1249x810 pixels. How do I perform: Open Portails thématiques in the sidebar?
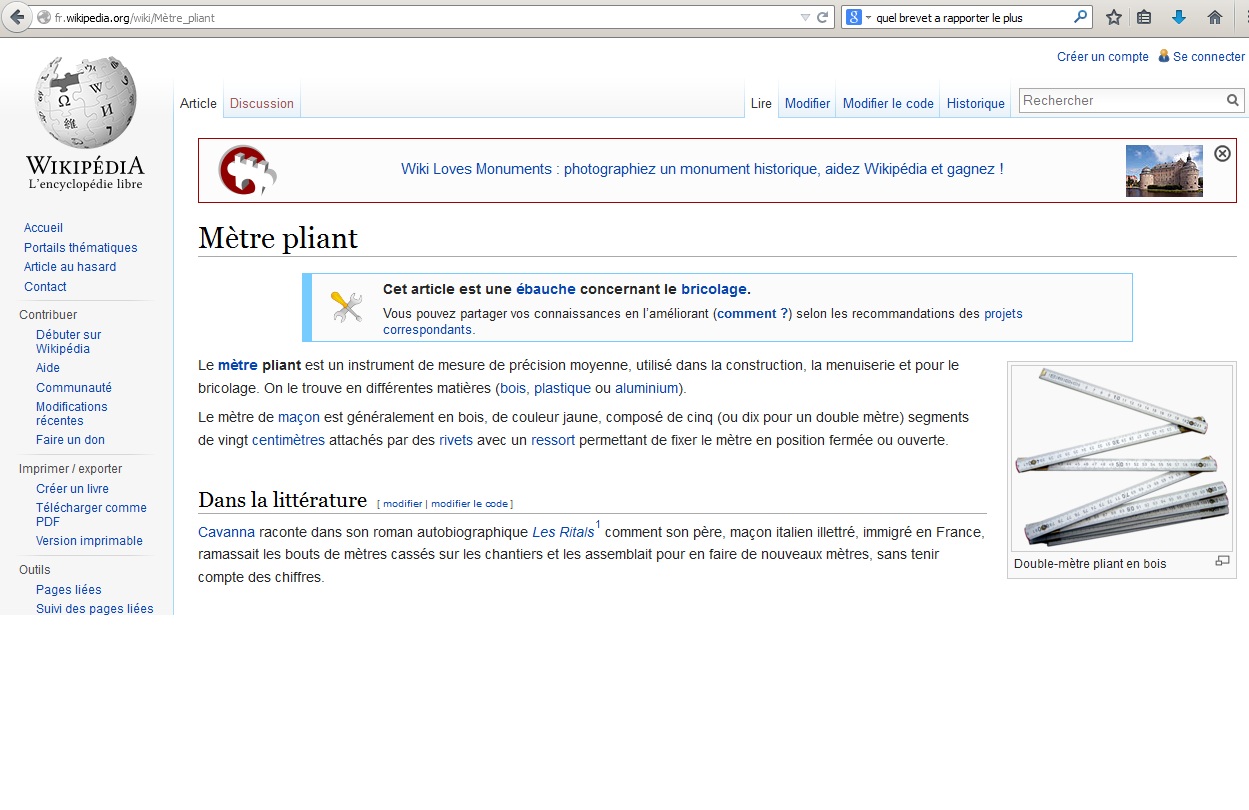pyautogui.click(x=81, y=248)
